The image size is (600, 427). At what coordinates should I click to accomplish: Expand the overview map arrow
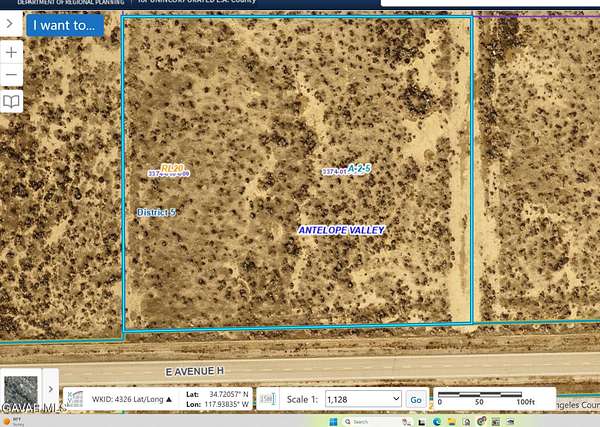pos(51,387)
